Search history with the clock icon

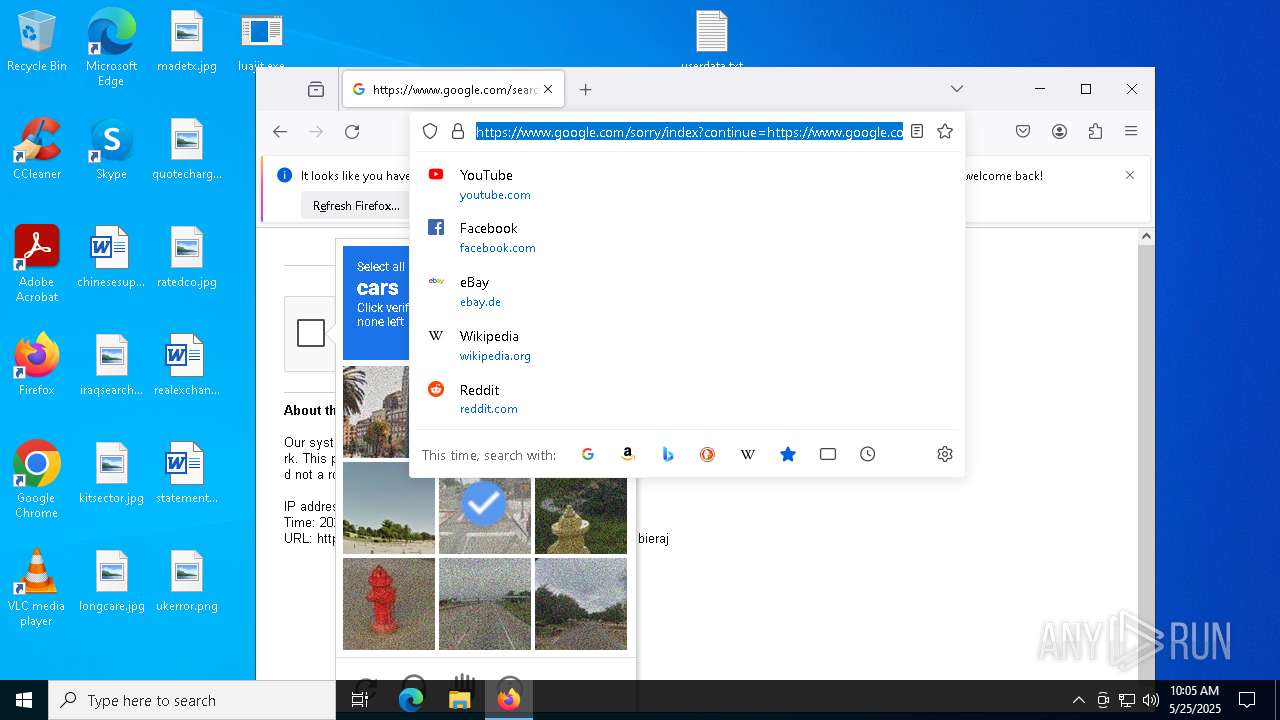(868, 454)
